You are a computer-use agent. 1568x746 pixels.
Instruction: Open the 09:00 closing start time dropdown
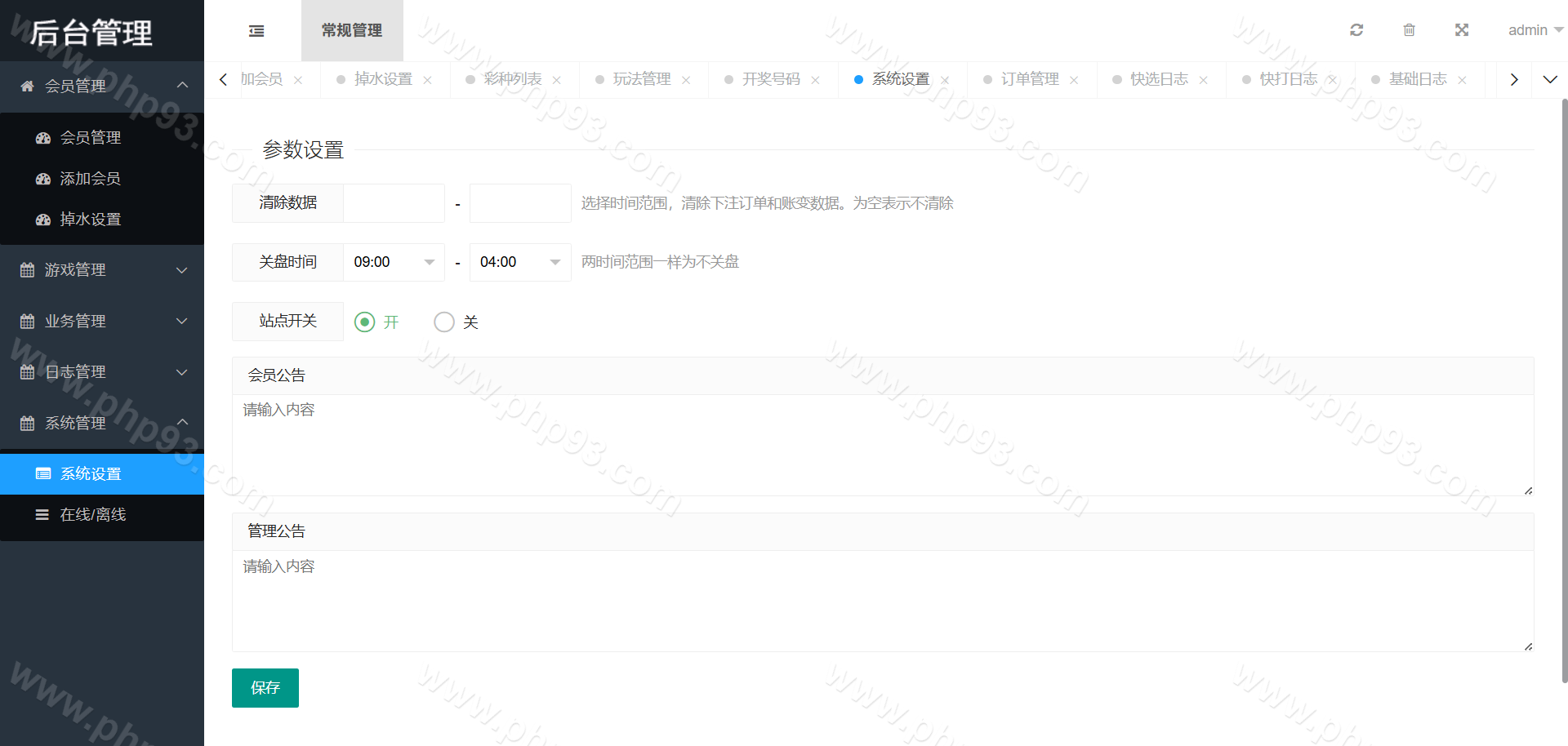(394, 262)
